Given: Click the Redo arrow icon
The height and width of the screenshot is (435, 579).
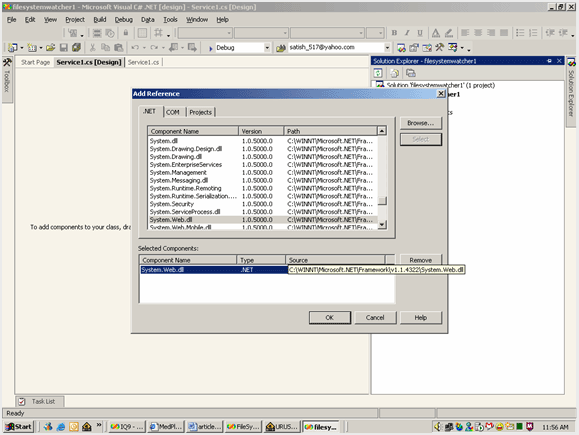Looking at the screenshot, I should [x=154, y=47].
